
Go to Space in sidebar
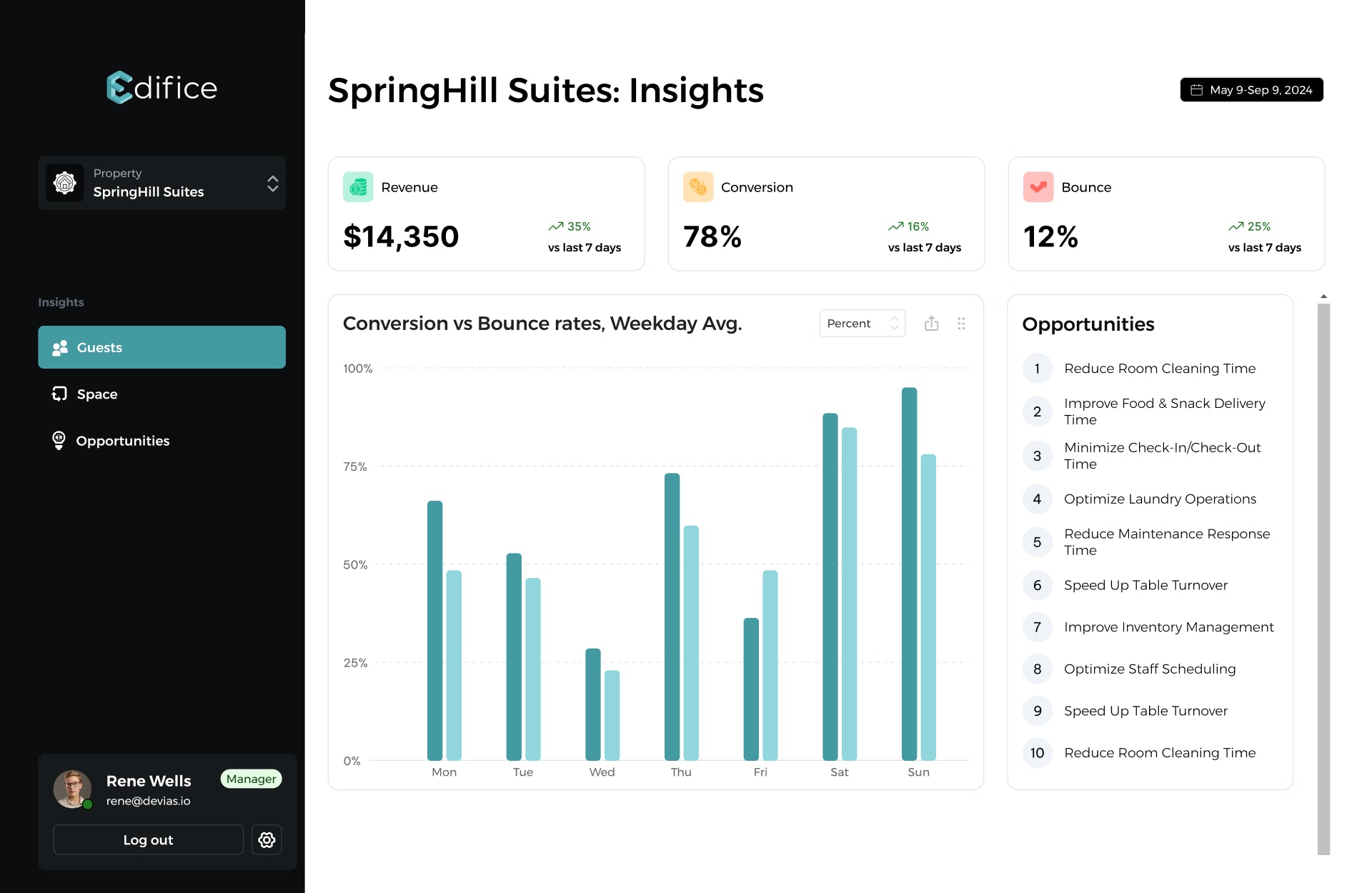pos(97,394)
